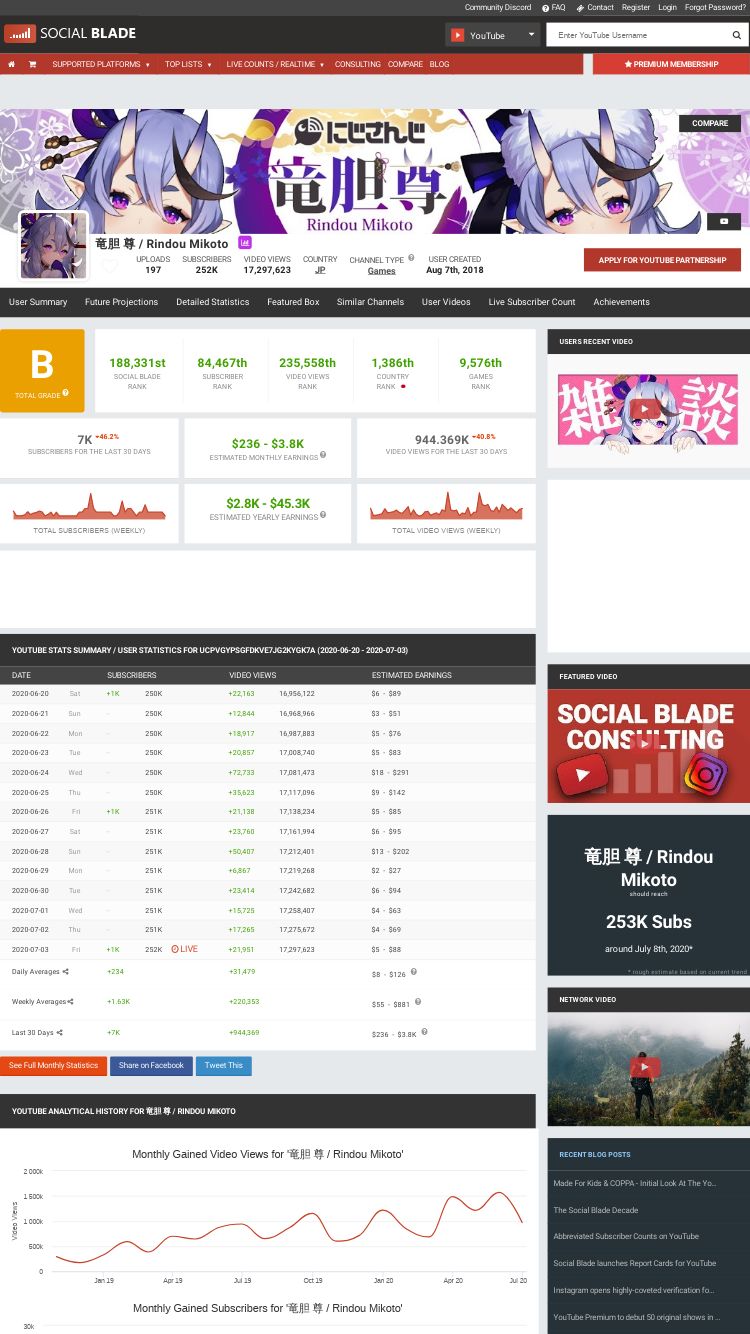Go to the home icon in the red menu

pos(11,64)
